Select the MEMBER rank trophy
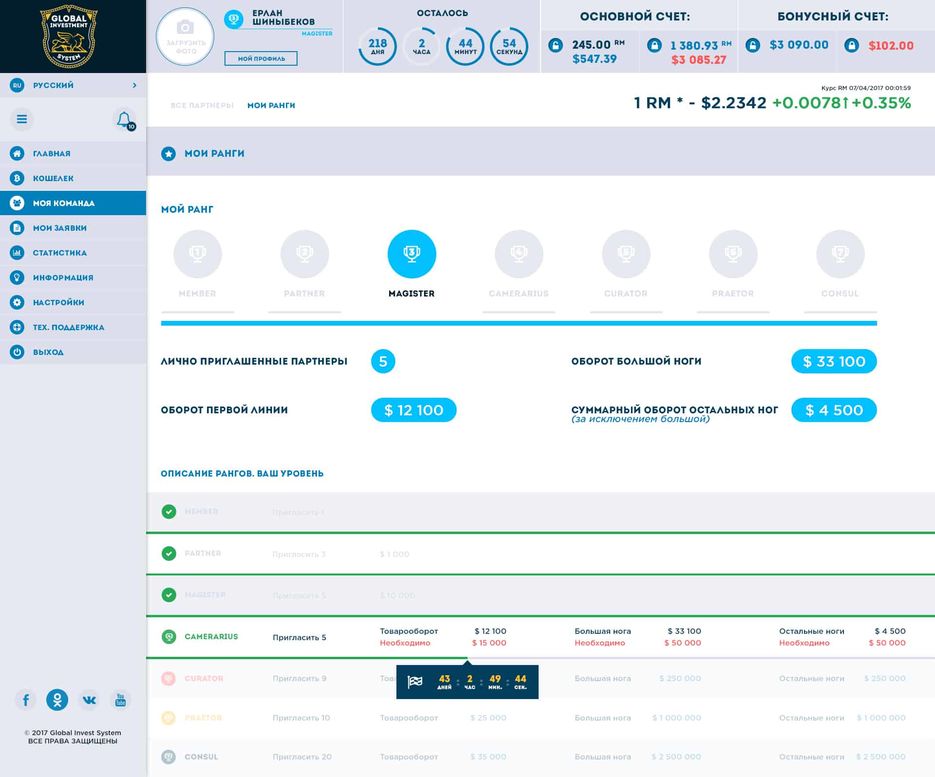This screenshot has width=935, height=777. pyautogui.click(x=197, y=254)
